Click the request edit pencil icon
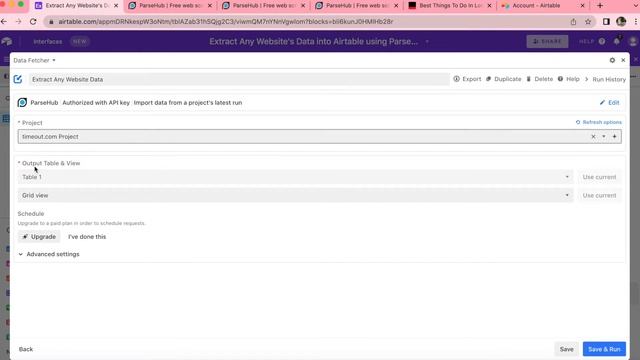 (18, 79)
